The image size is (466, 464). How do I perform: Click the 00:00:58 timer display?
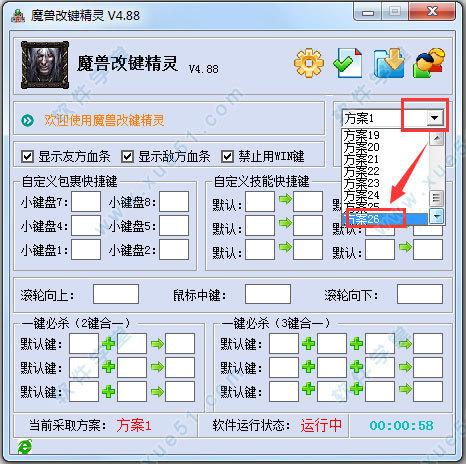[401, 425]
